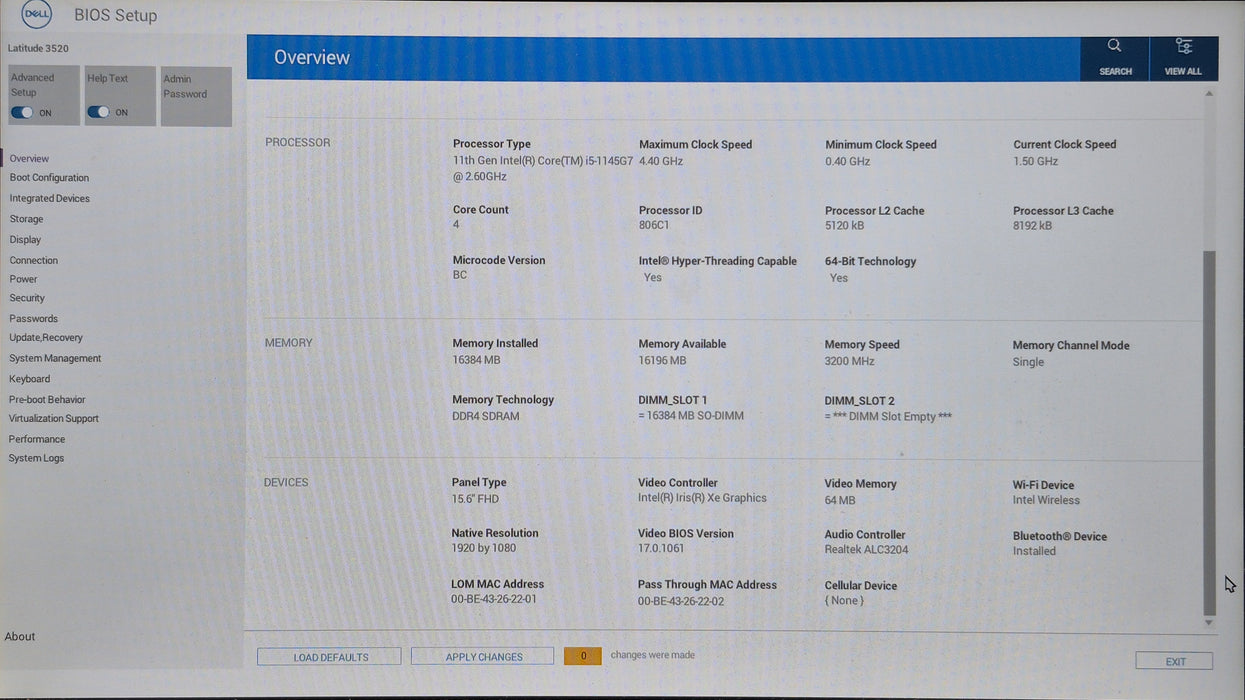
Task: Click the Apply Changes button
Action: 483,657
